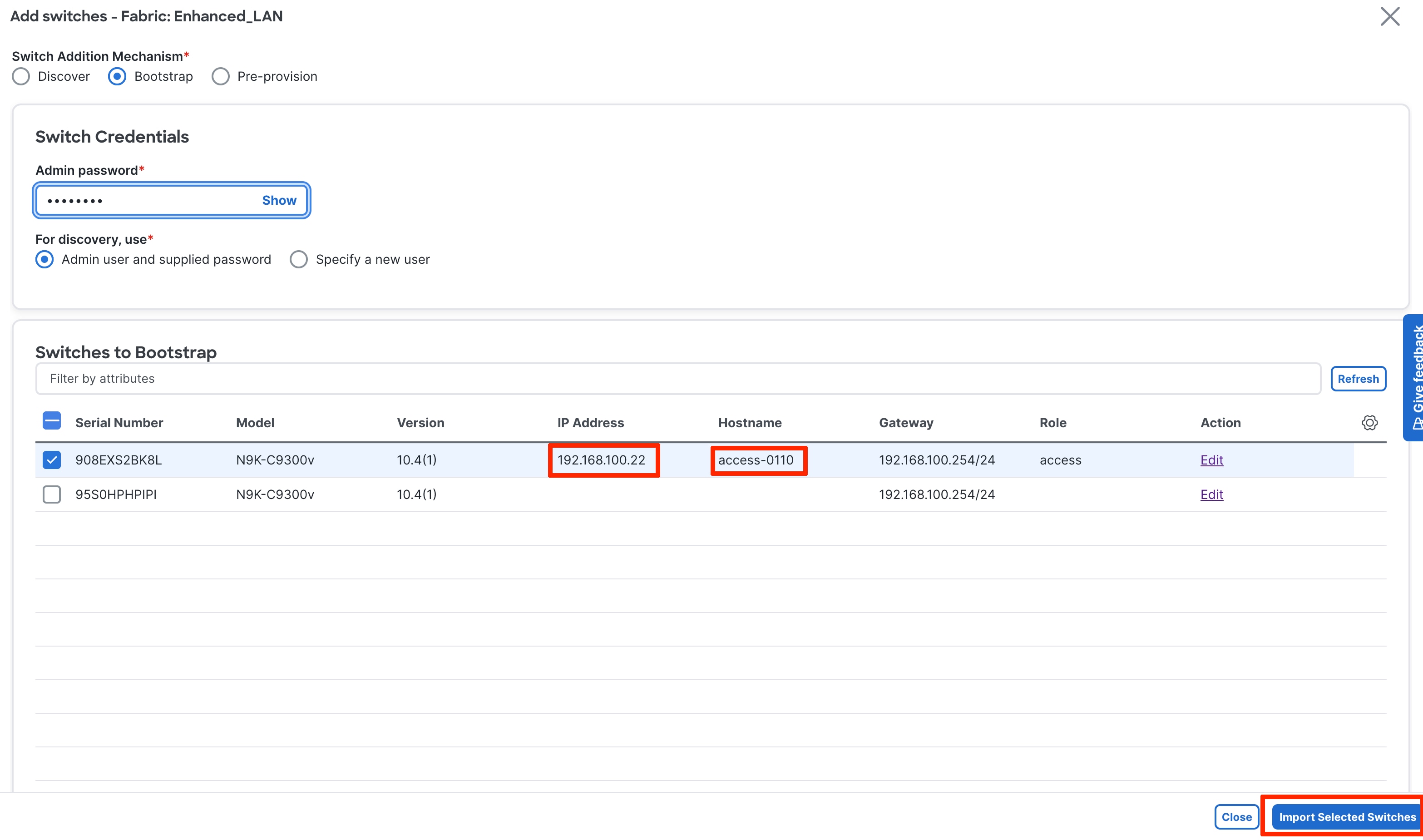Check switch 95S0HPHPIPI
Screen dimensions: 1423x840
(51, 494)
